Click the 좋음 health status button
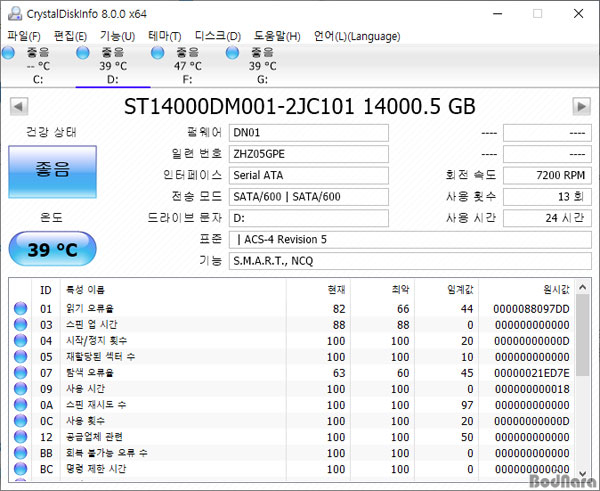The width and height of the screenshot is (600, 491). tap(52, 172)
